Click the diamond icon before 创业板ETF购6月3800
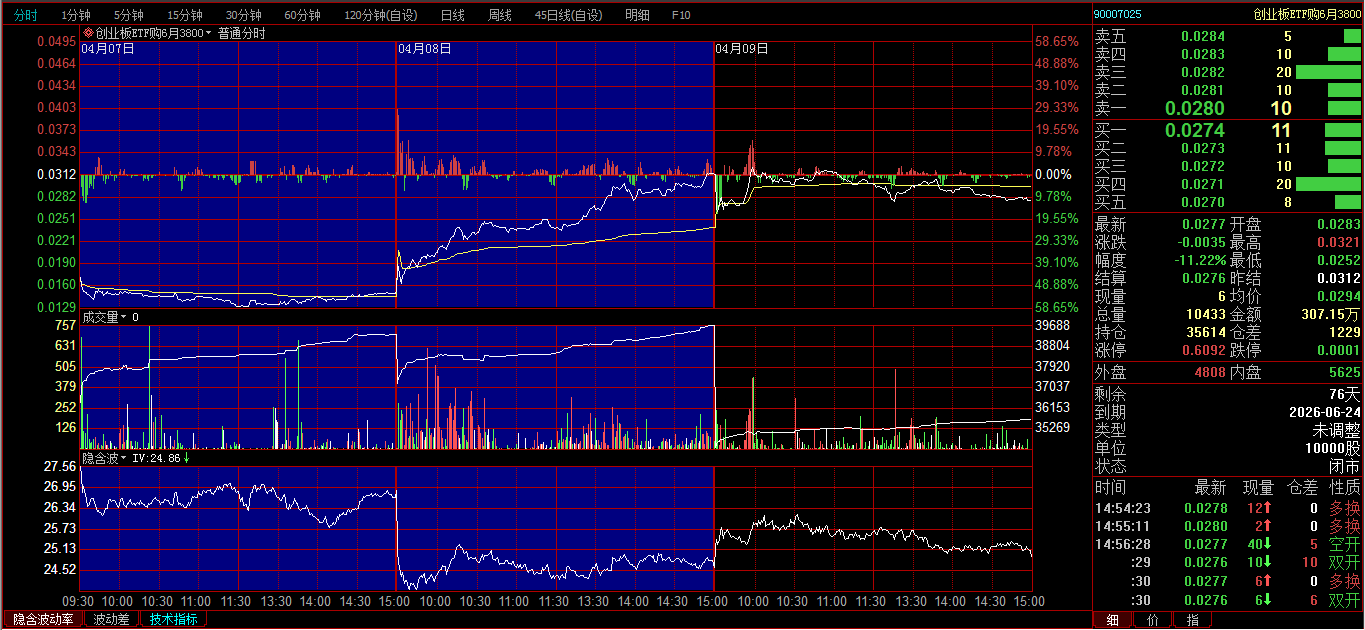Image resolution: width=1365 pixels, height=630 pixels. [88, 33]
